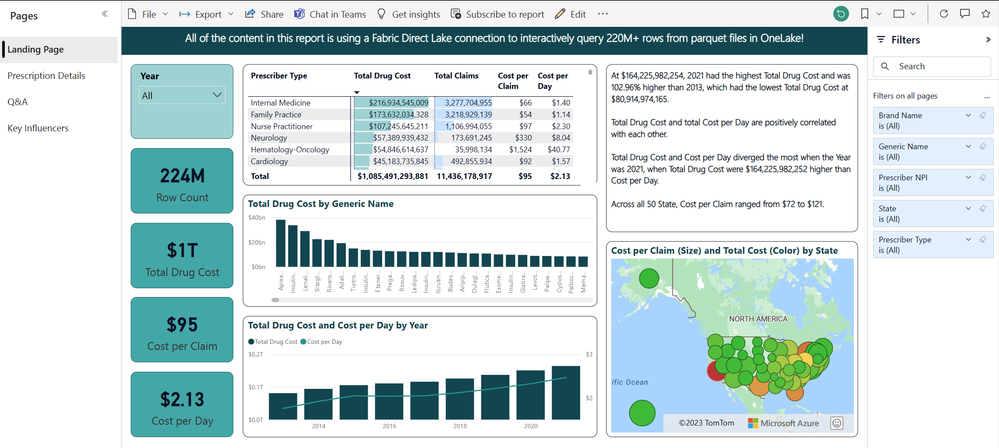The width and height of the screenshot is (999, 448).
Task: Collapse the Pages pane with the double chevron
Action: [x=104, y=14]
